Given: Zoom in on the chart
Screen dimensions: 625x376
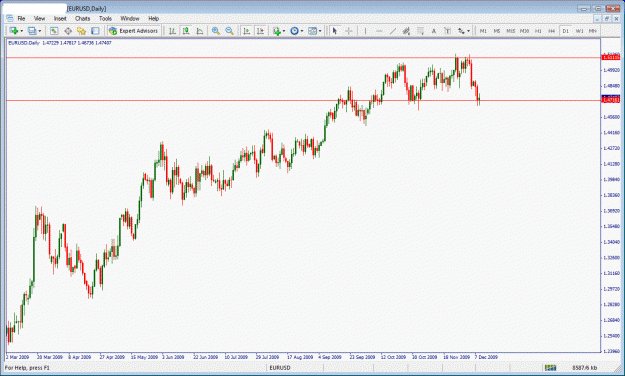Looking at the screenshot, I should [216, 31].
